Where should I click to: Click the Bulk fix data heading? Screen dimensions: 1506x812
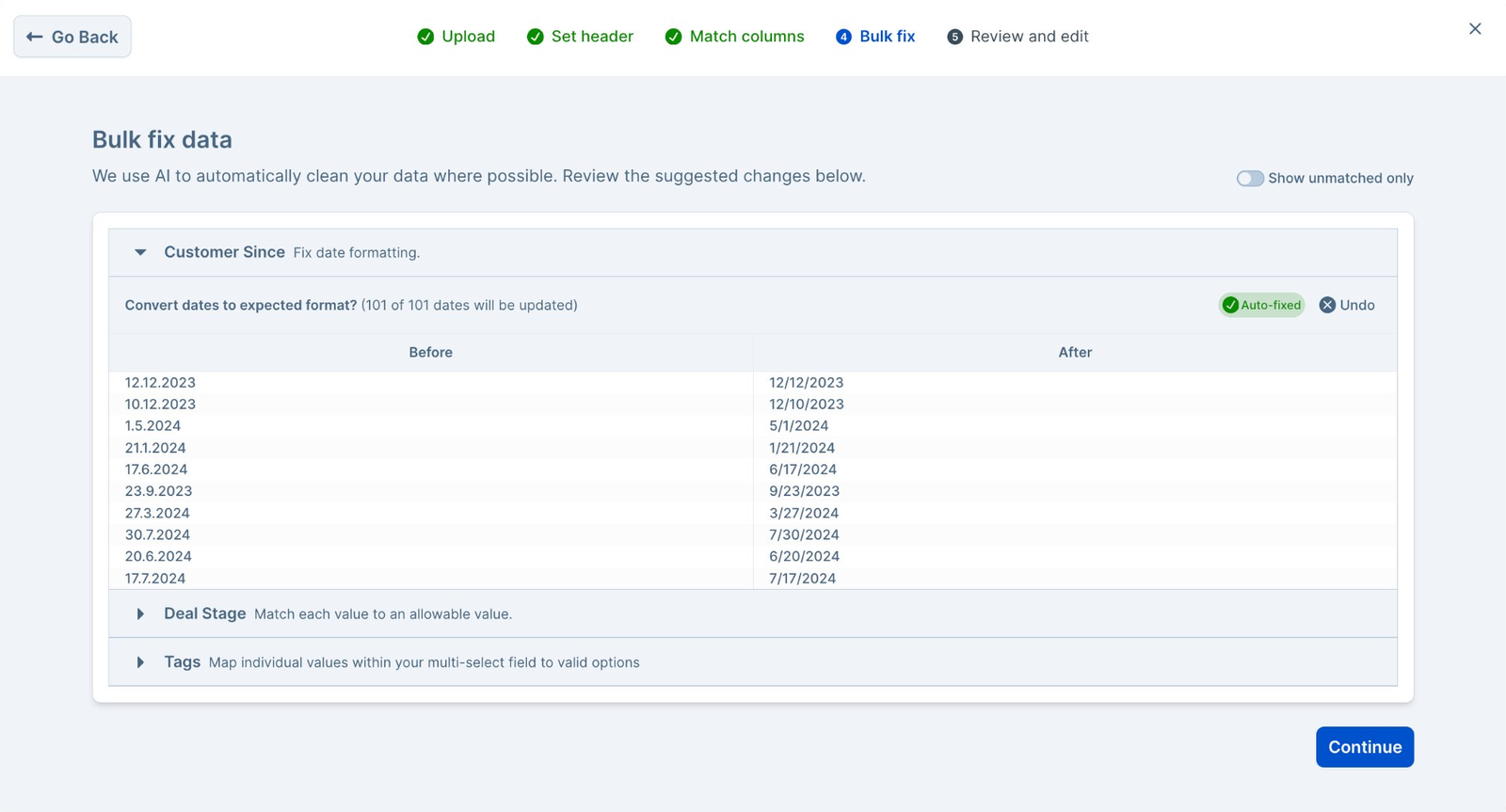tap(162, 140)
